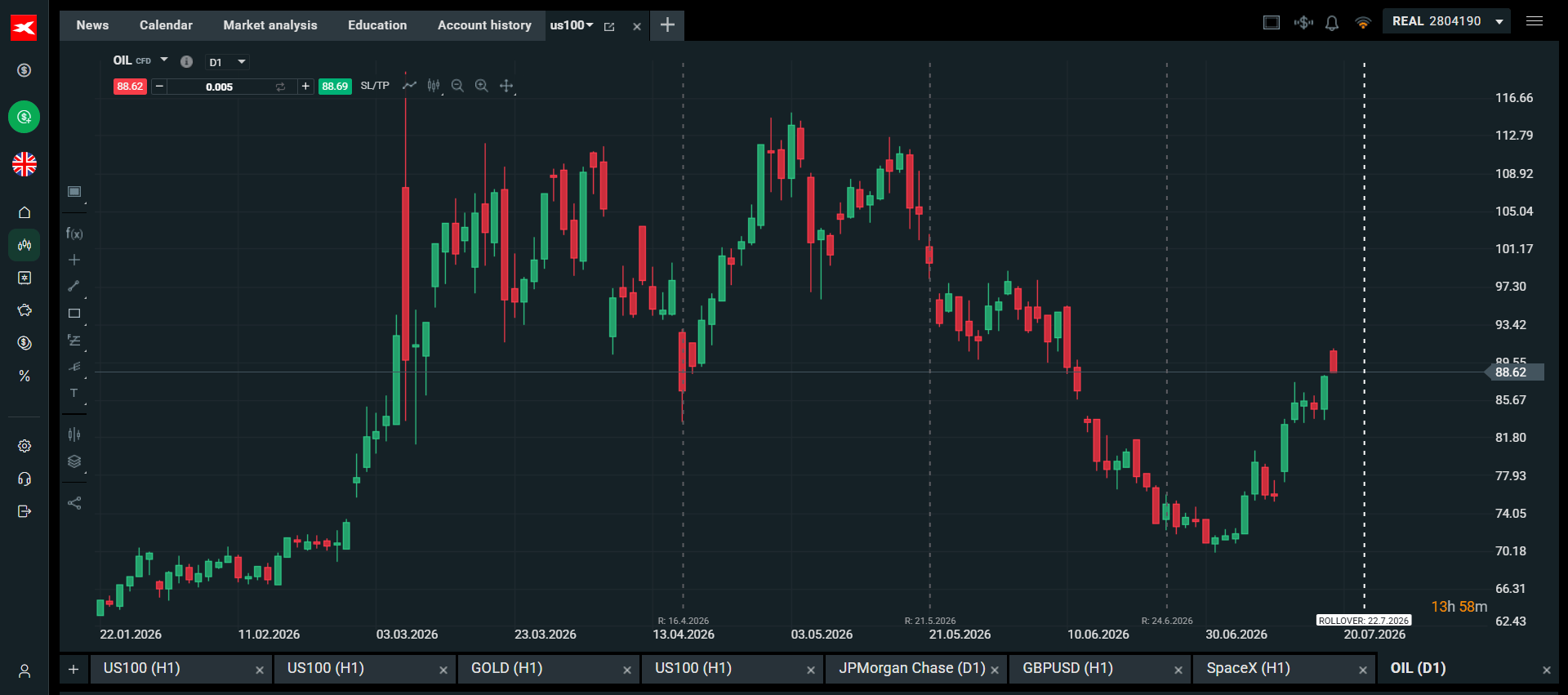
Task: Open the GOLD (H1) chart tab
Action: click(x=506, y=668)
